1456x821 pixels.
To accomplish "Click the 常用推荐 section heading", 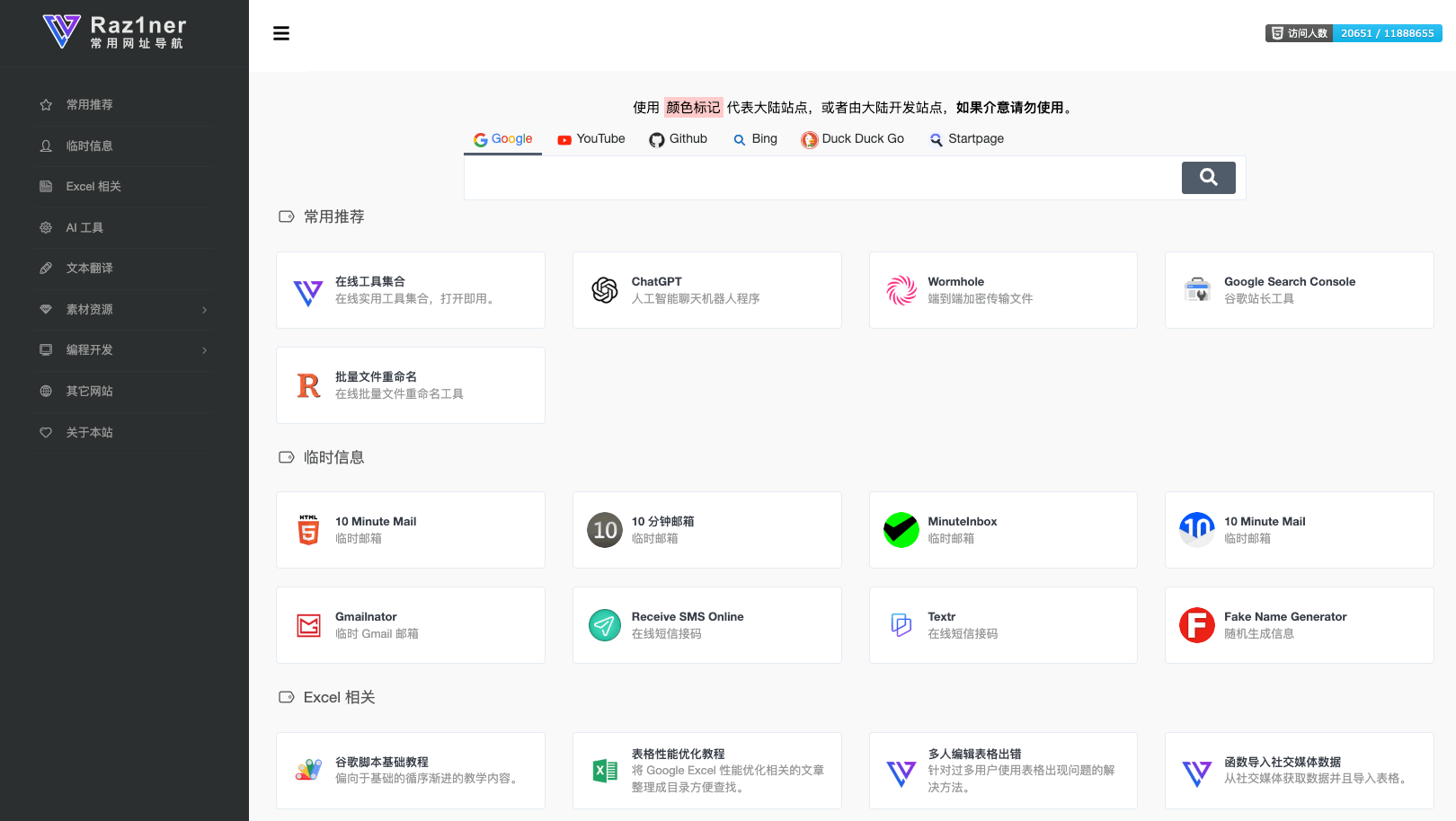I will (334, 216).
